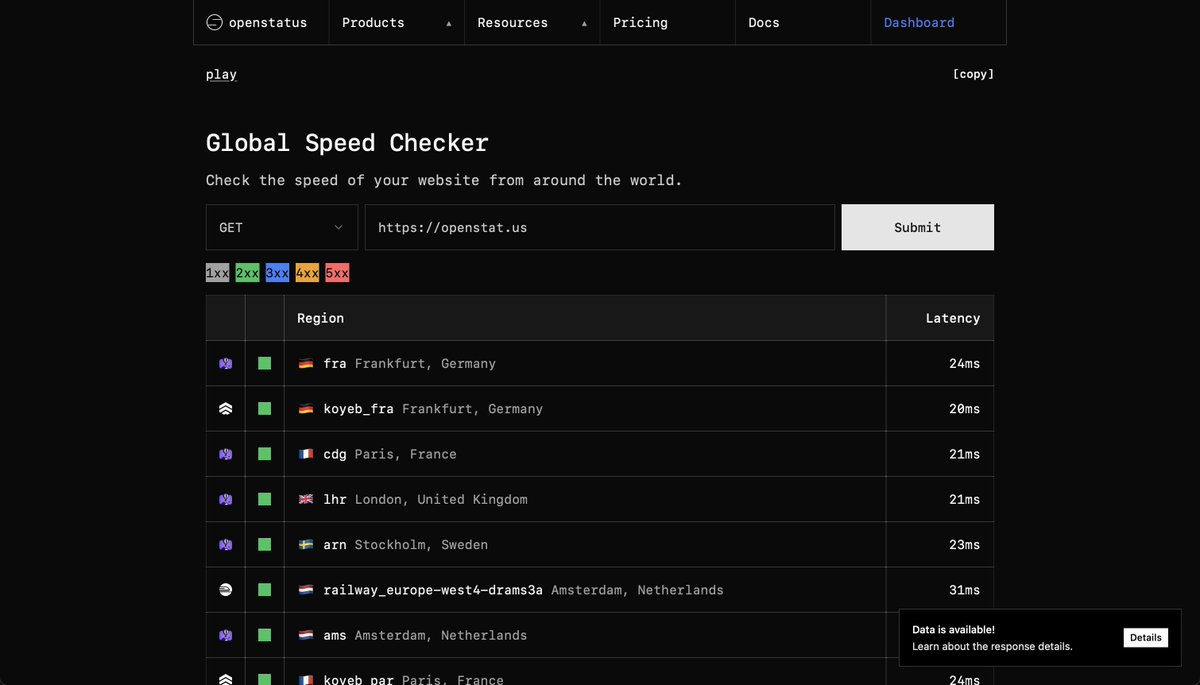The height and width of the screenshot is (685, 1200).
Task: Go to the Dashboard
Action: [938, 22]
